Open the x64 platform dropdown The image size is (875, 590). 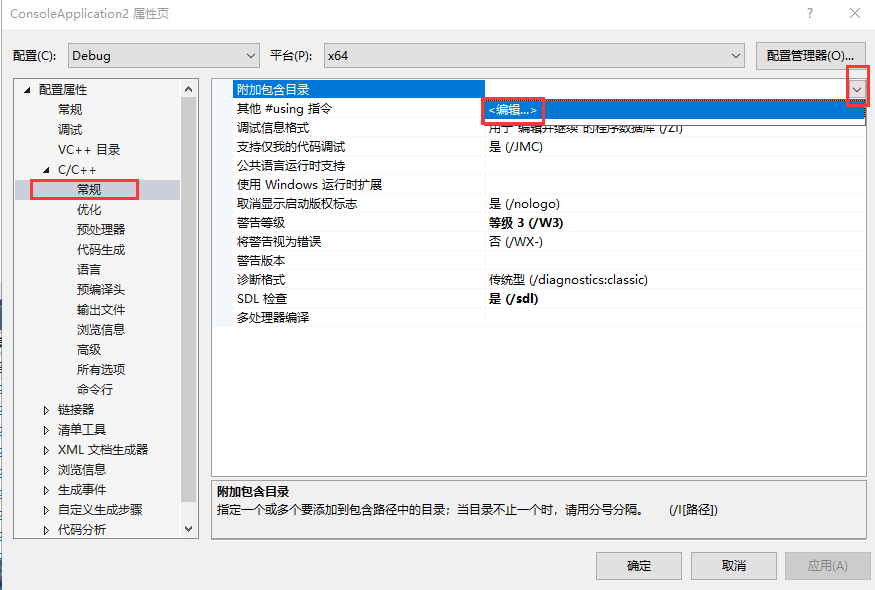pos(734,55)
